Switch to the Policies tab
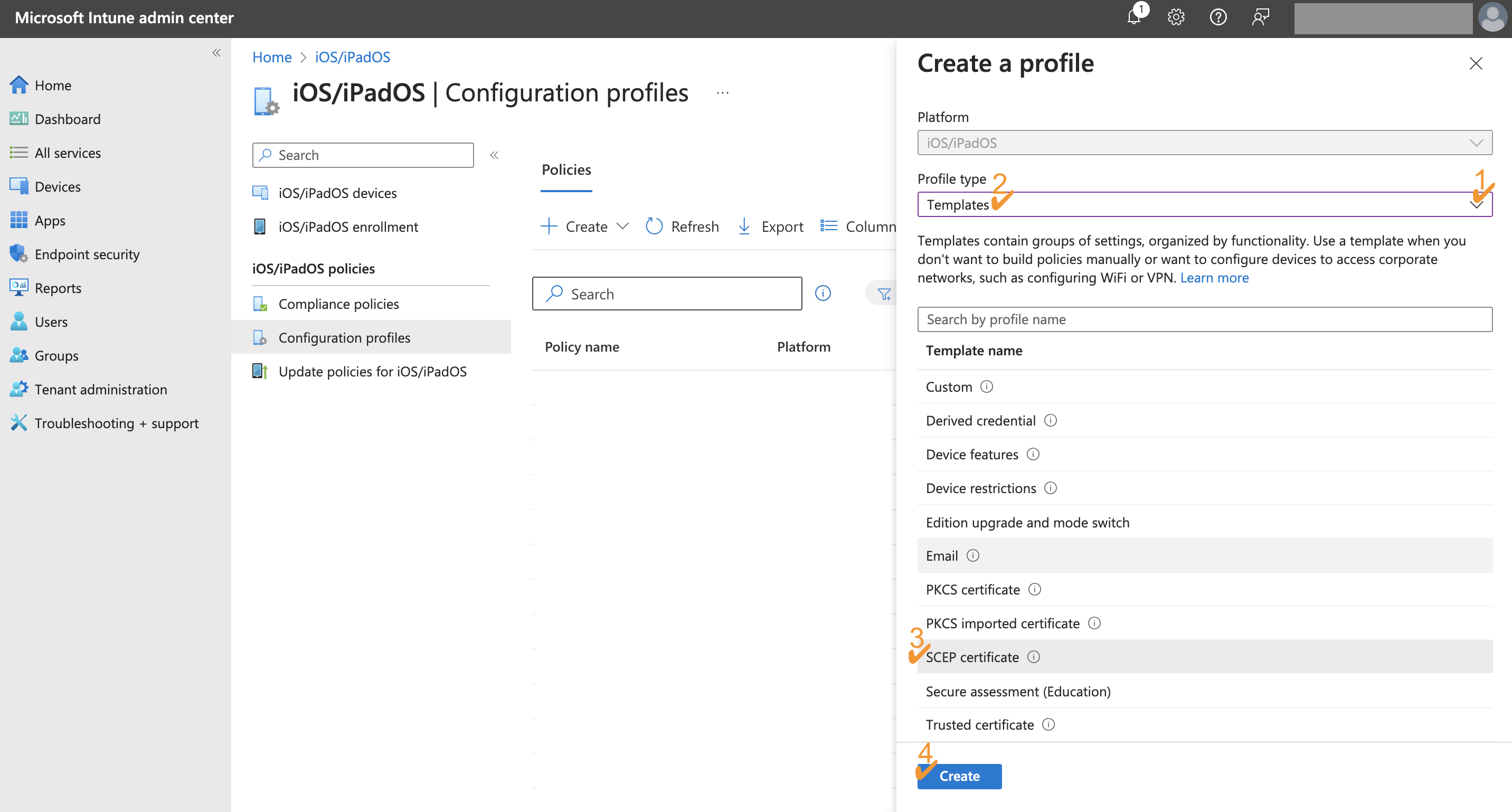This screenshot has width=1512, height=812. 565,169
